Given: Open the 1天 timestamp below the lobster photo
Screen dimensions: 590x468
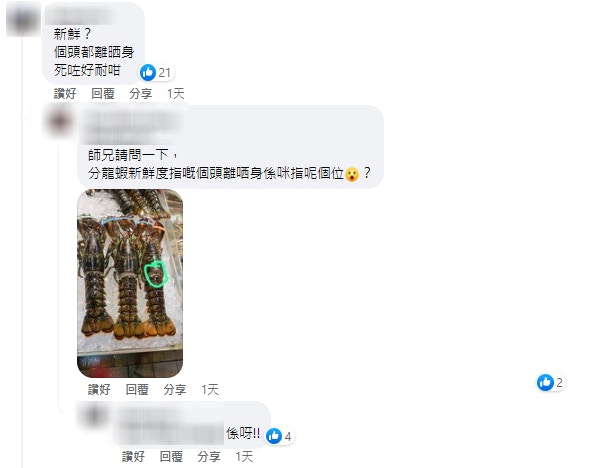Looking at the screenshot, I should coord(210,389).
